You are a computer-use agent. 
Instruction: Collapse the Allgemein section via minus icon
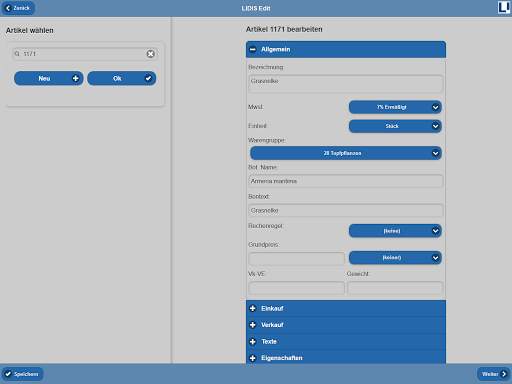pos(253,49)
